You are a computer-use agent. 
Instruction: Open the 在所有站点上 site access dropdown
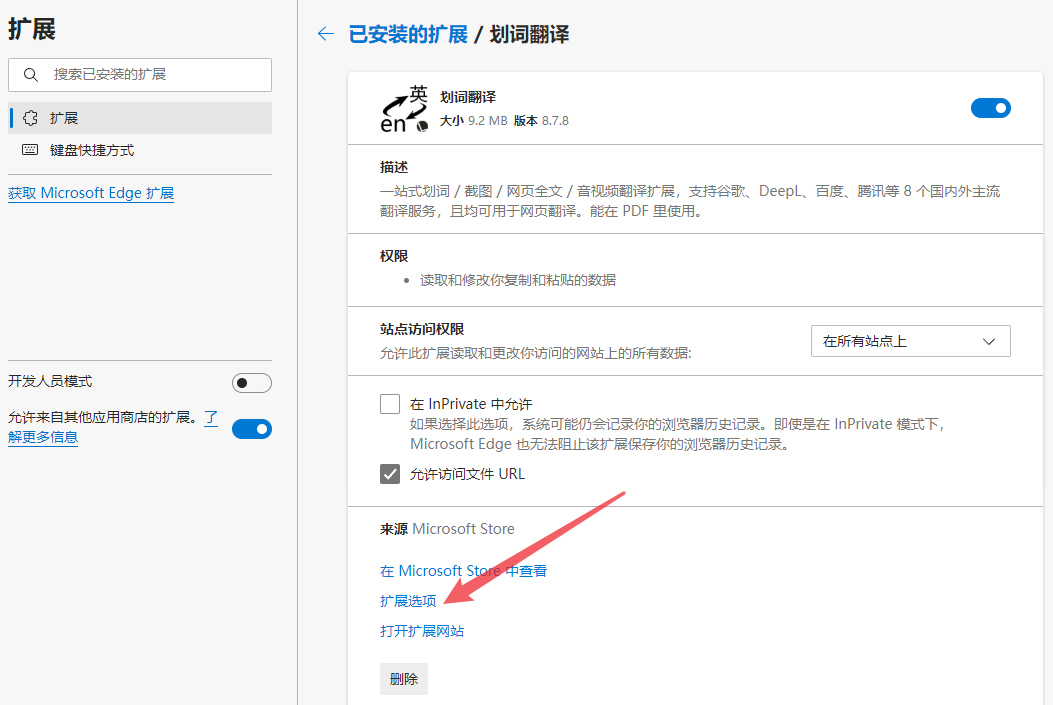coord(911,341)
